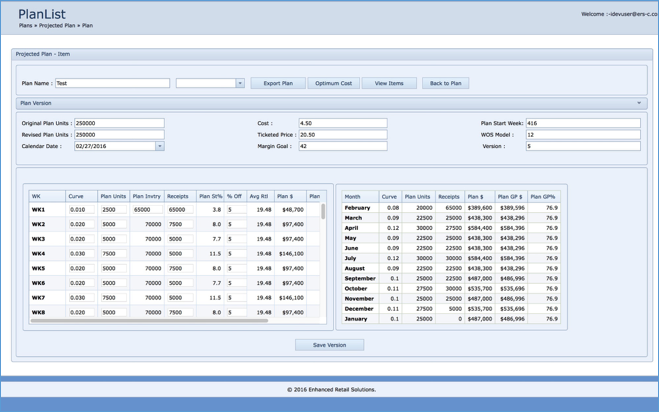
Task: Save the current plan version
Action: (329, 345)
